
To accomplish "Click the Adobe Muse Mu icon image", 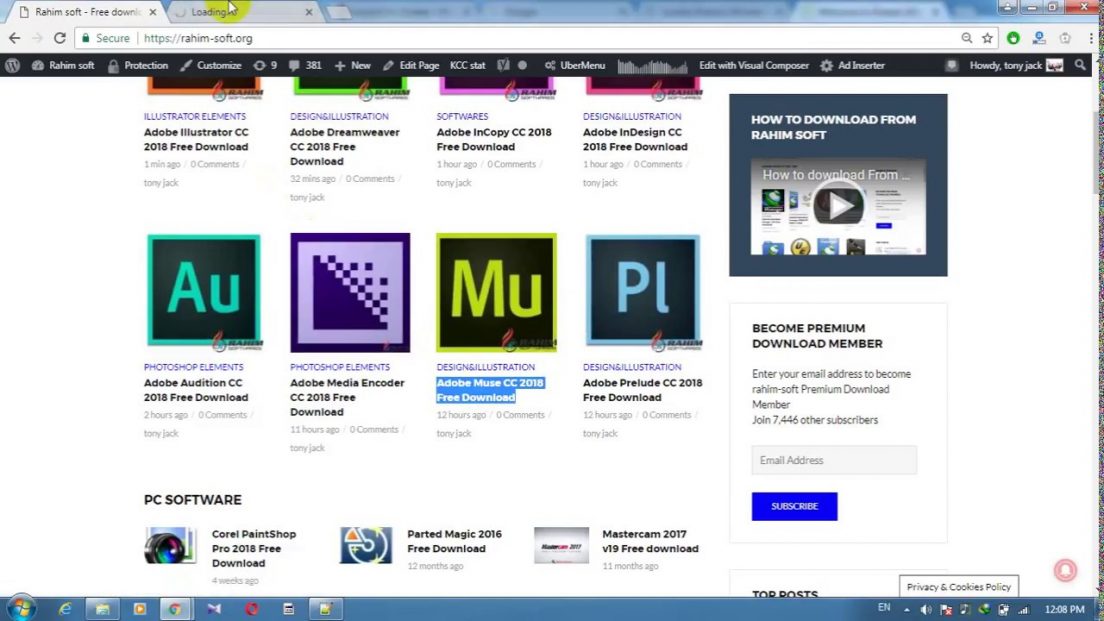I will [496, 292].
